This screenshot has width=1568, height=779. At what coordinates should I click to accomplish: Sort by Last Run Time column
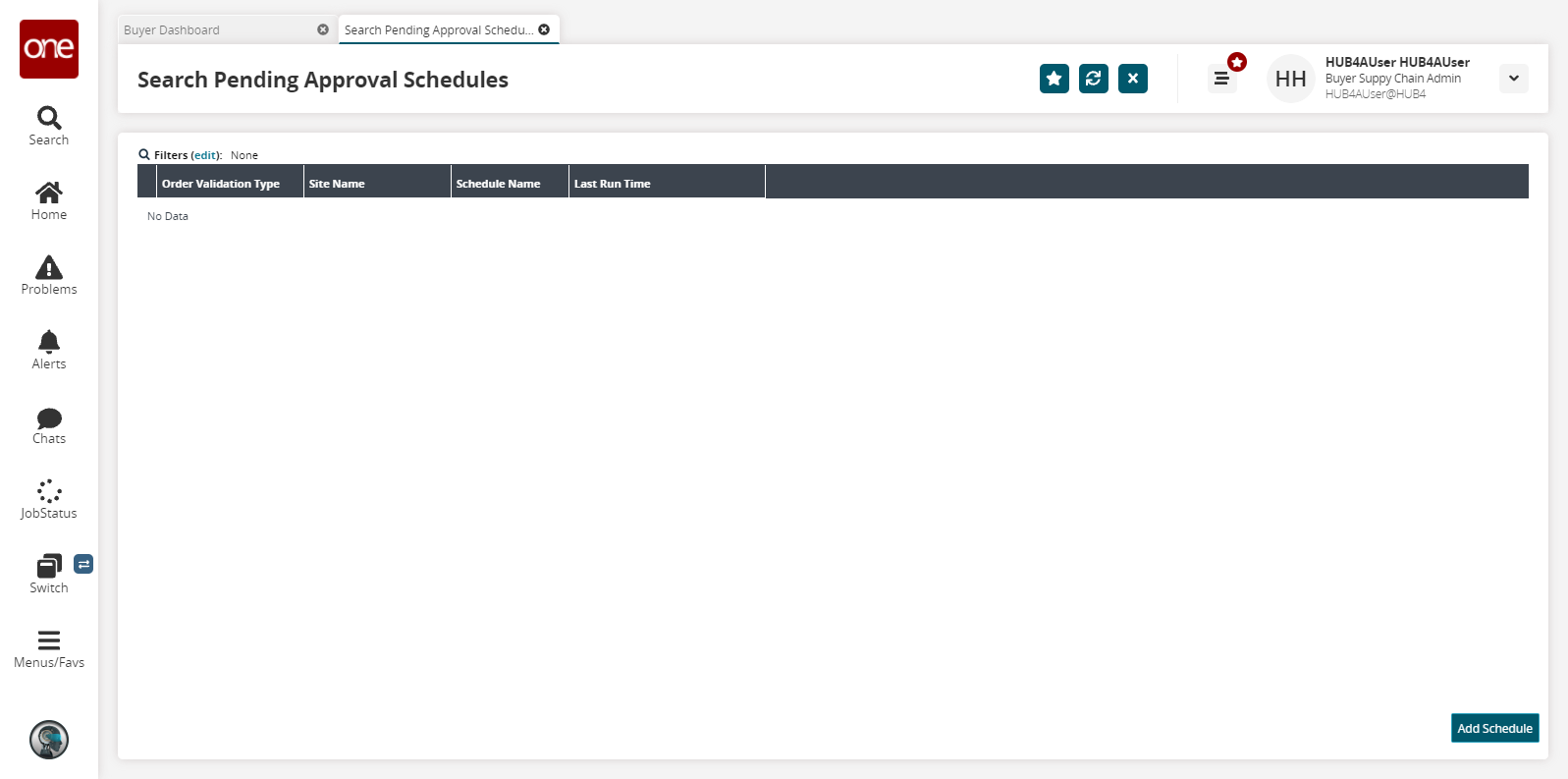point(668,183)
